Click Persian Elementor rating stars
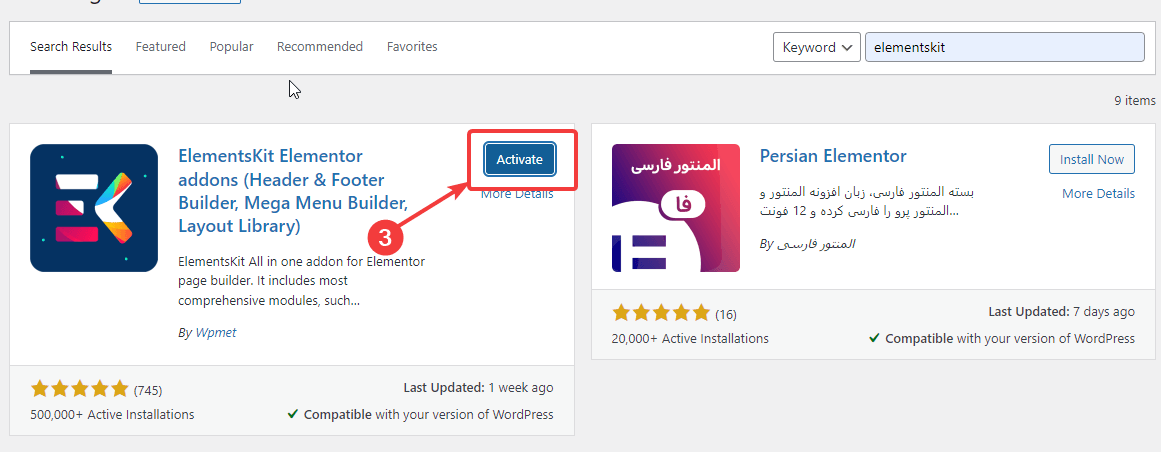The height and width of the screenshot is (452, 1161). (661, 313)
